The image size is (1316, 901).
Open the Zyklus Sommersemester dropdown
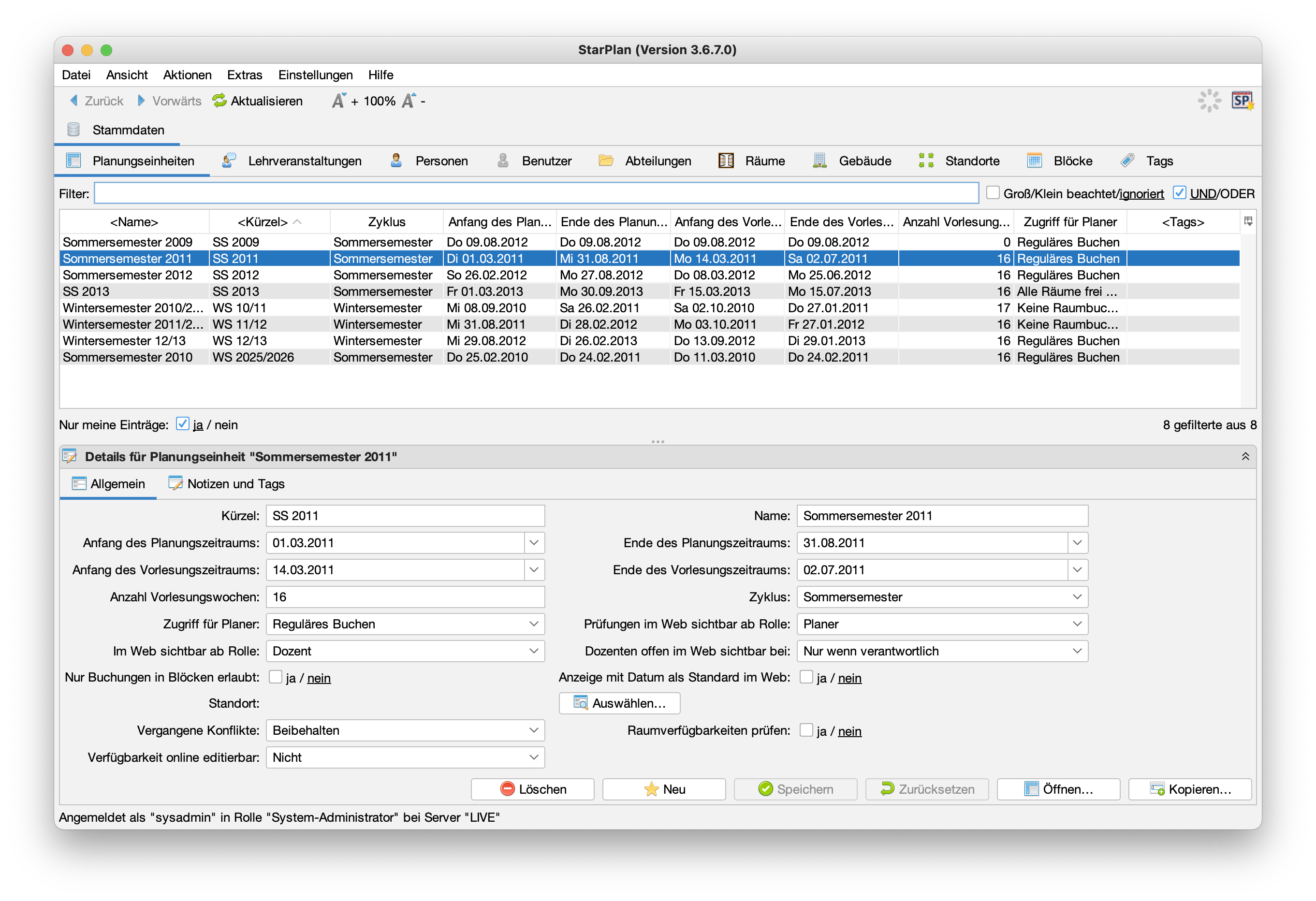1077,597
